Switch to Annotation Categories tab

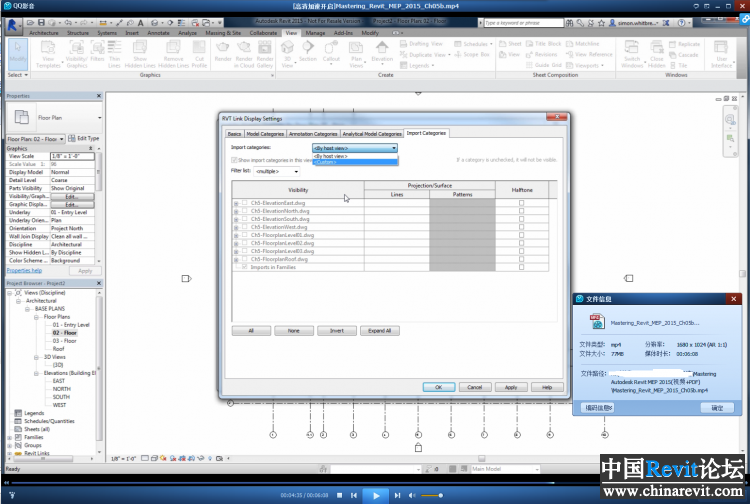[313, 134]
